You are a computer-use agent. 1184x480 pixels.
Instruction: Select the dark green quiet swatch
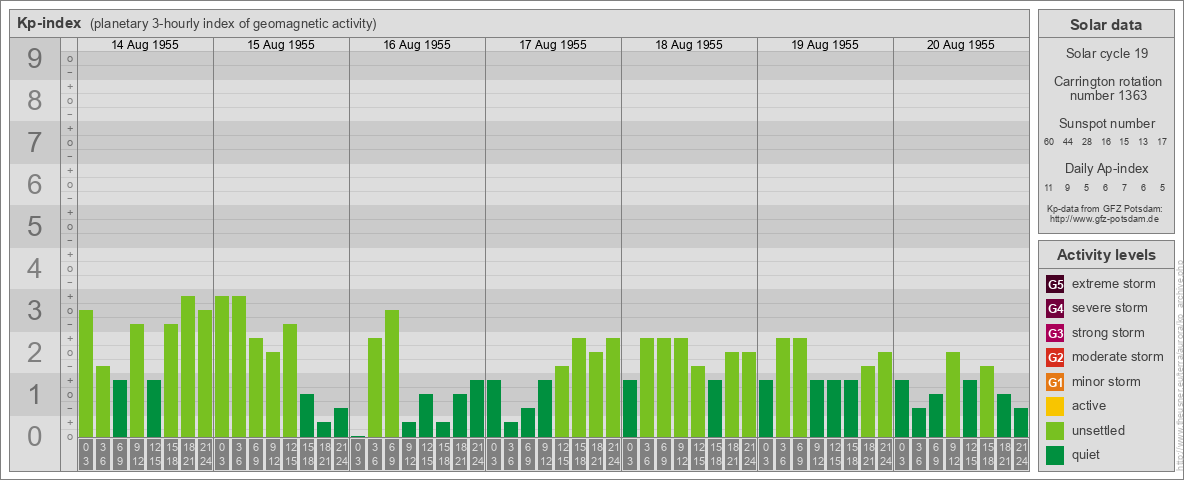click(x=1055, y=454)
